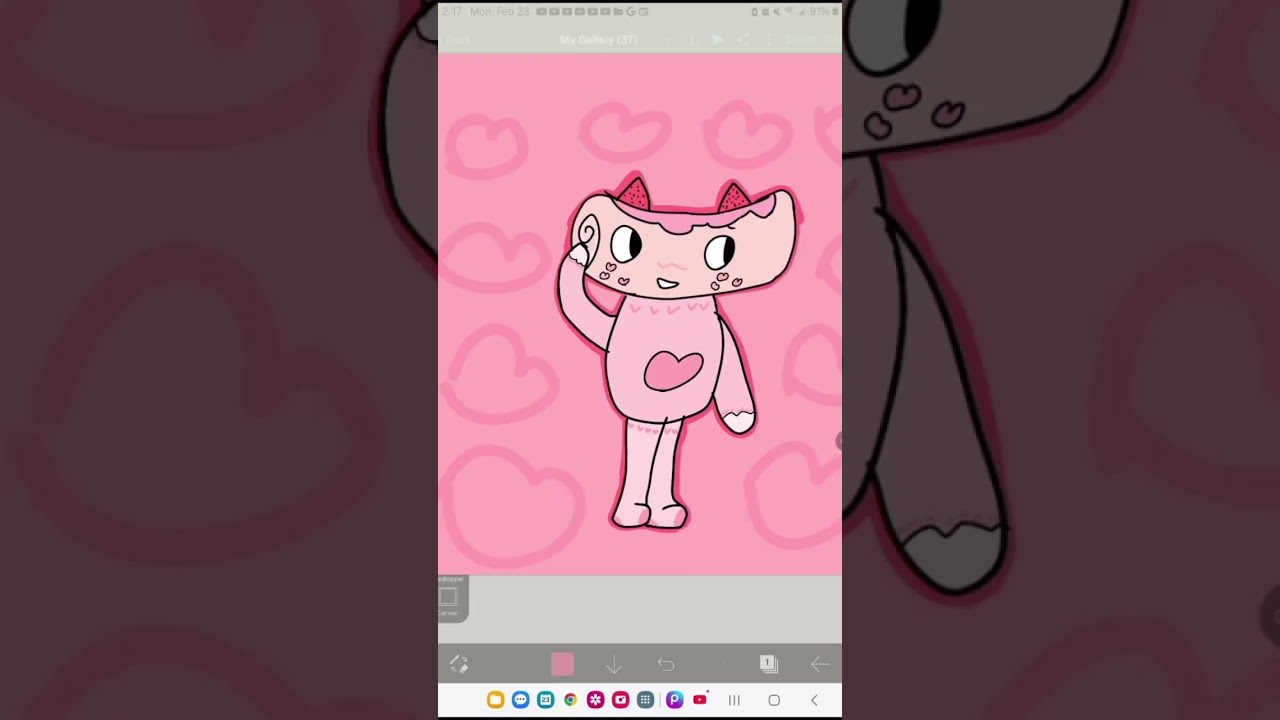Launch the Camera app in taskbar
The image size is (1280, 720).
pos(620,700)
